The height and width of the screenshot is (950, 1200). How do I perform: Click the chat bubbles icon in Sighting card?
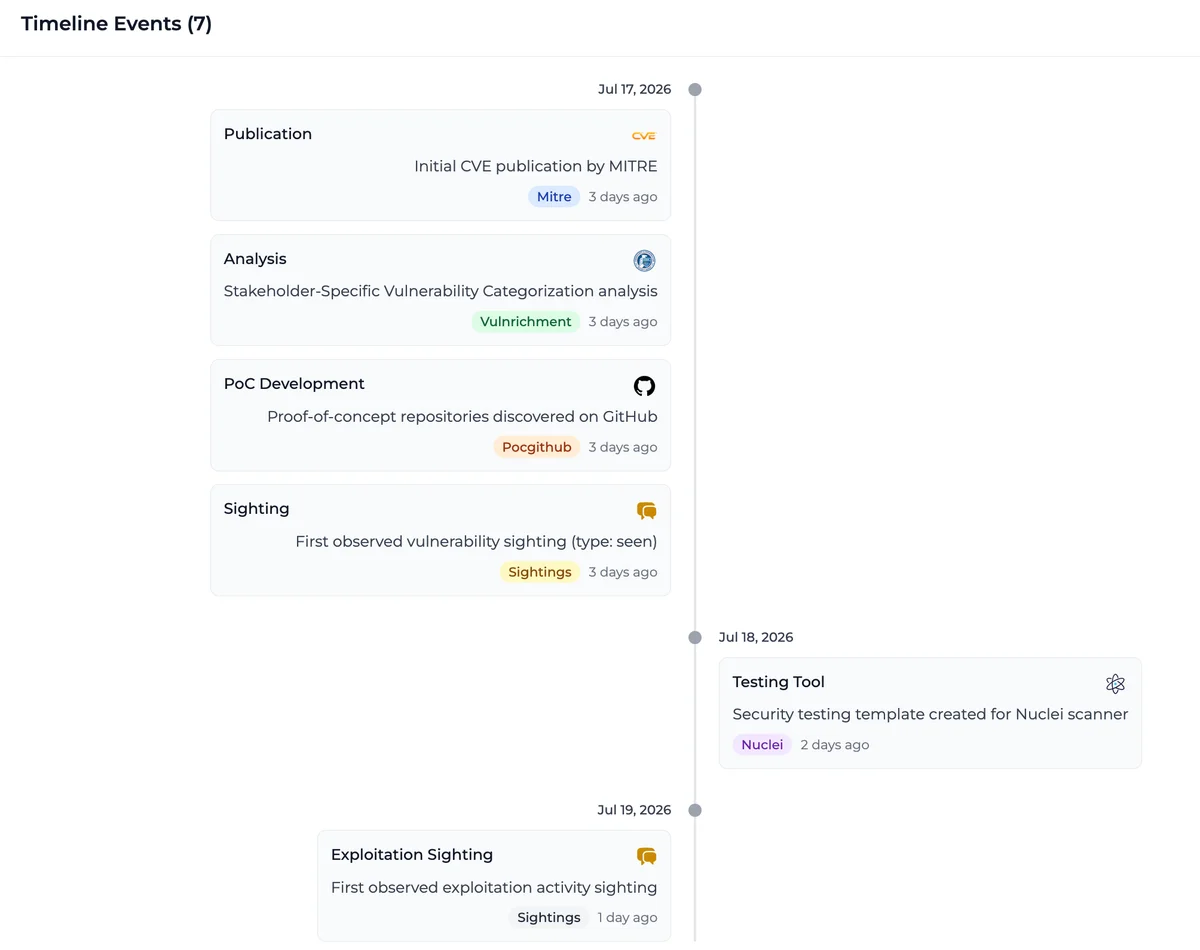[647, 511]
